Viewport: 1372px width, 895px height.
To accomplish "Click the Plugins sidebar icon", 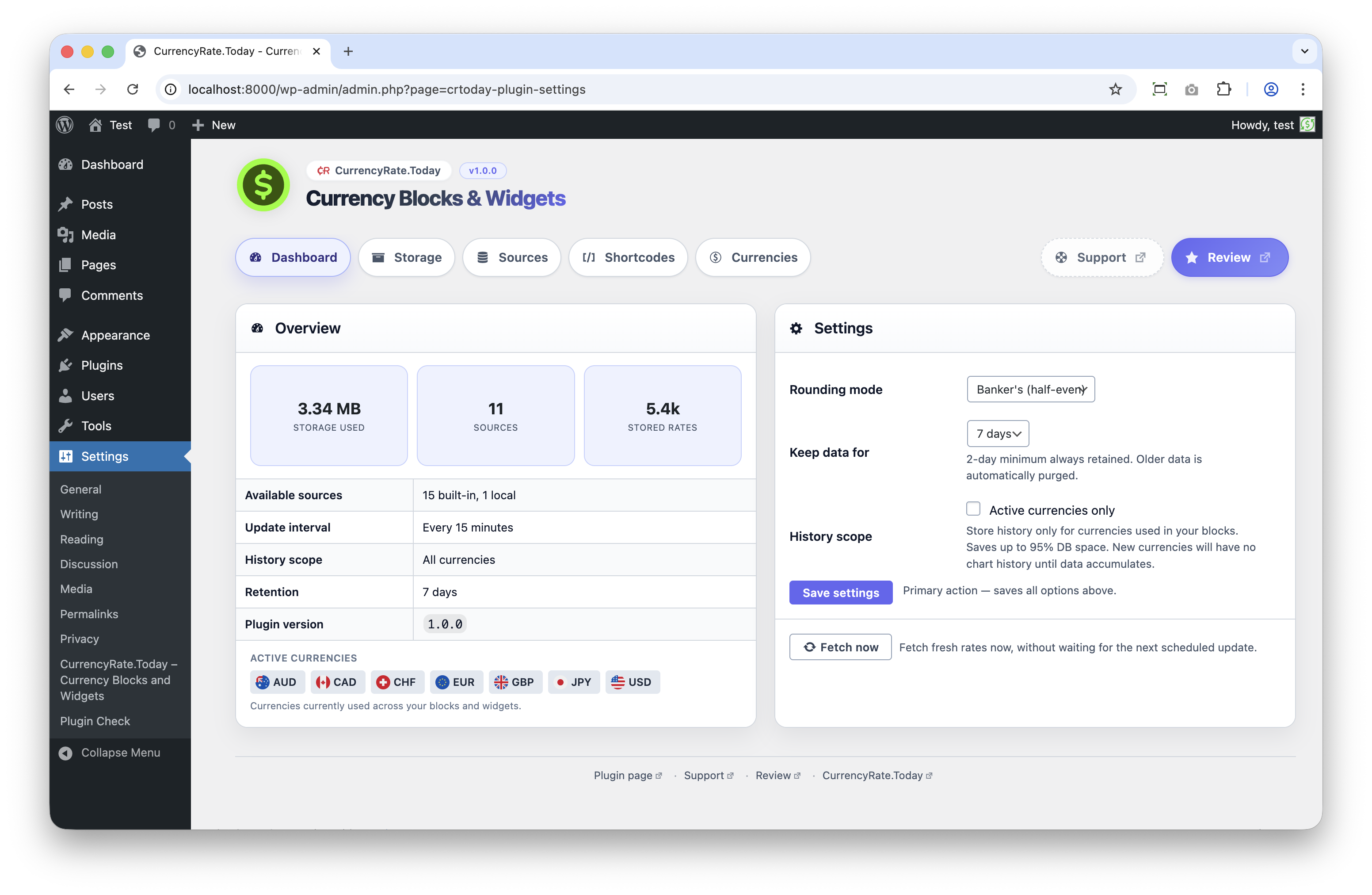I will pos(66,365).
